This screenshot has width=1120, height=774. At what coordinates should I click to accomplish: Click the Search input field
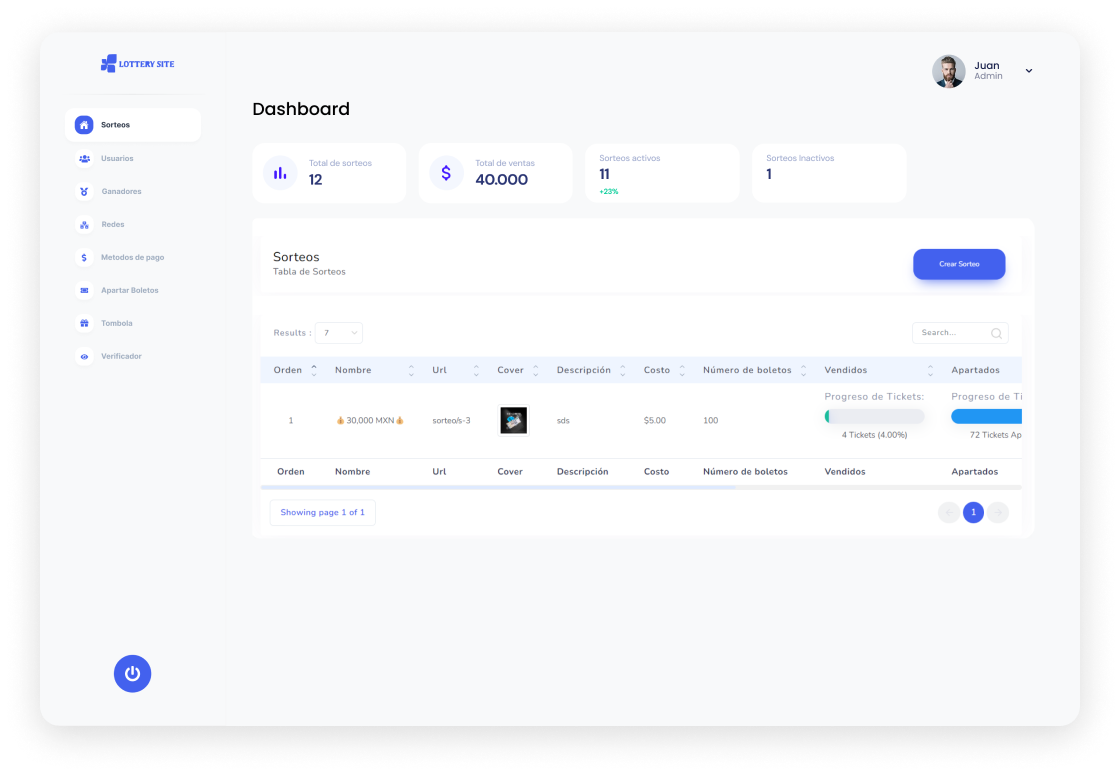[x=951, y=333]
